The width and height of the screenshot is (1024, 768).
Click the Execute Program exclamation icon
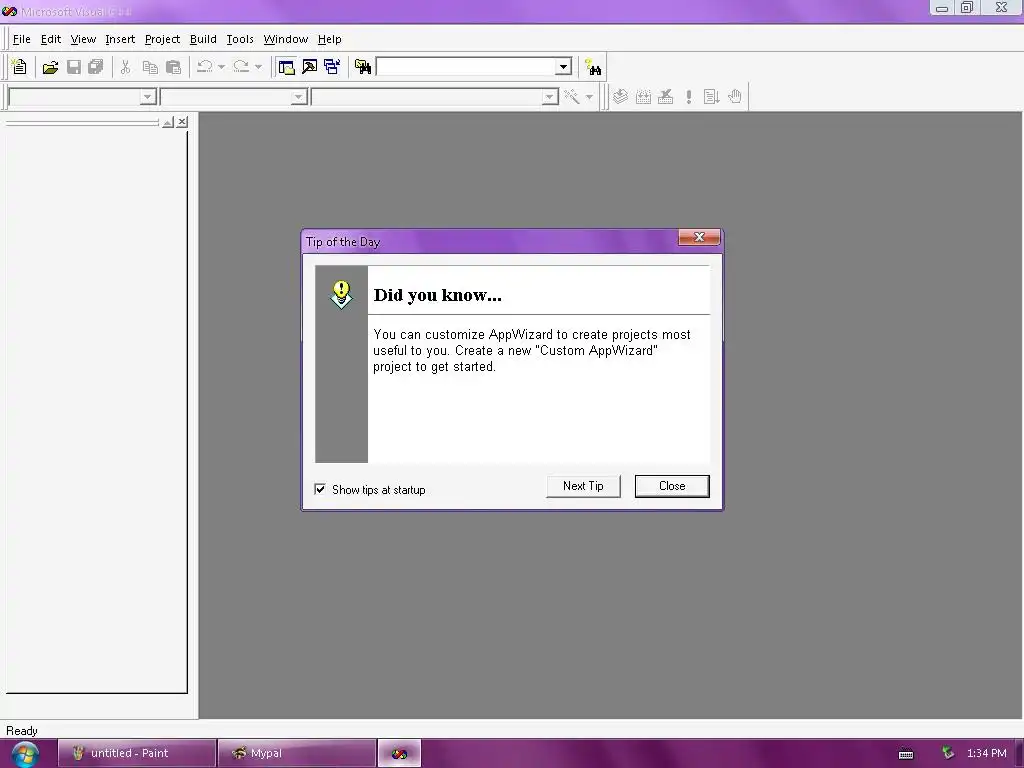688,97
